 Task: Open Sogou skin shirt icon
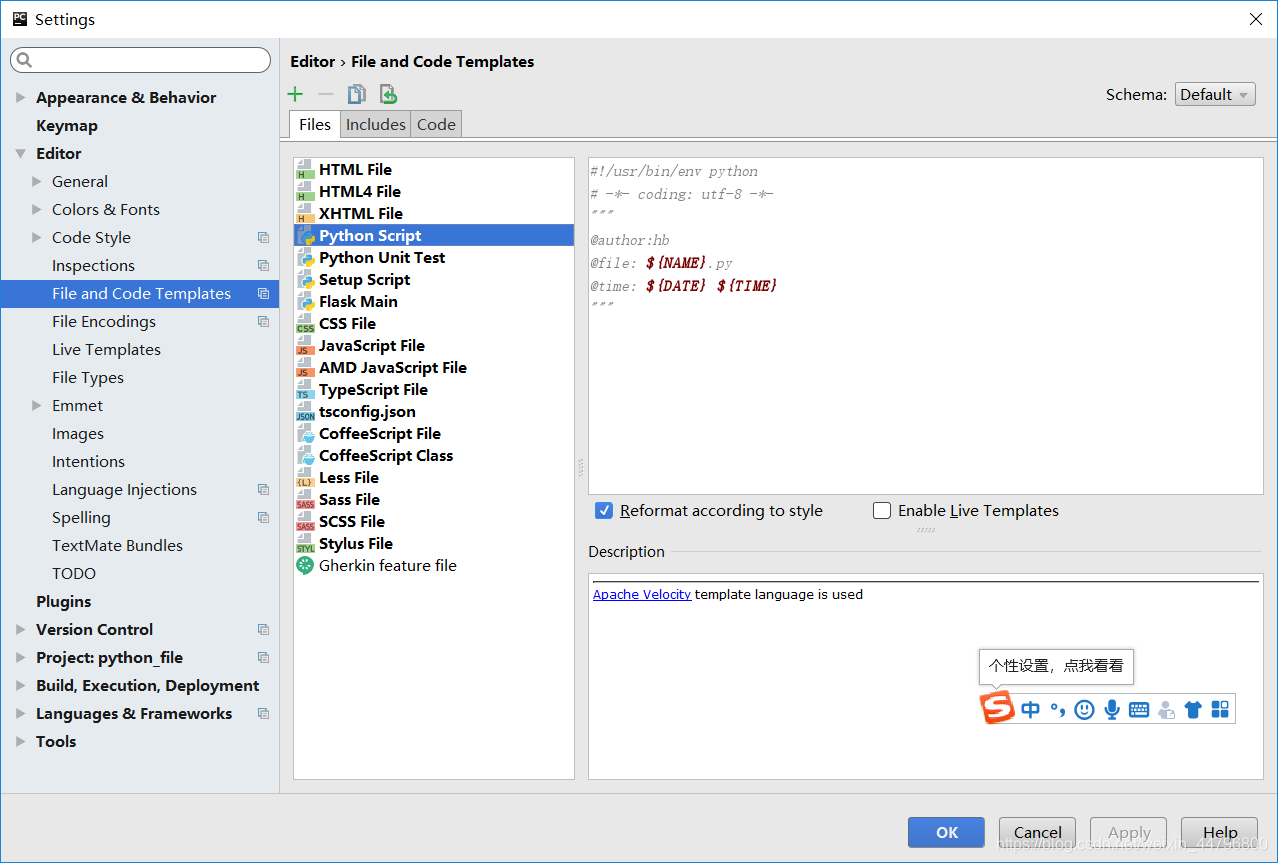tap(1192, 710)
